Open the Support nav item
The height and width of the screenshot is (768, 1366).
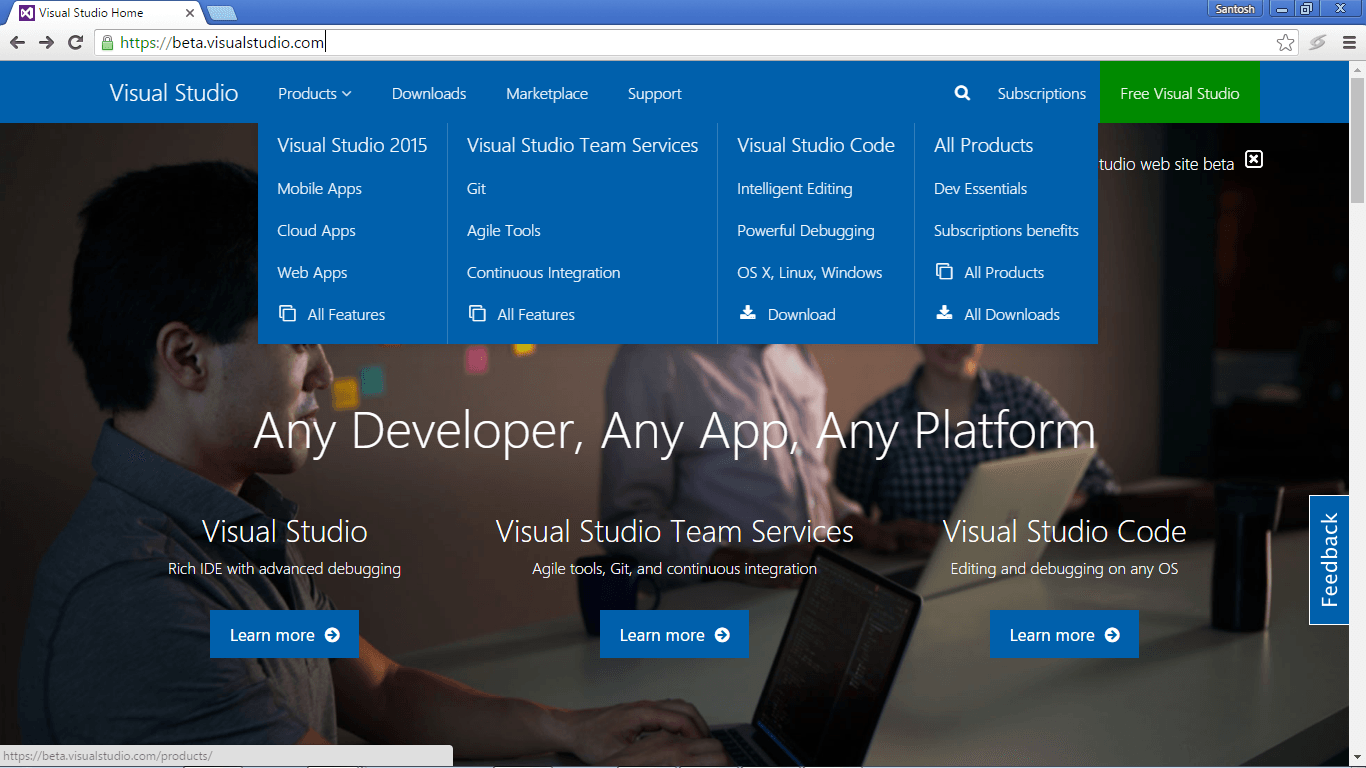click(655, 93)
